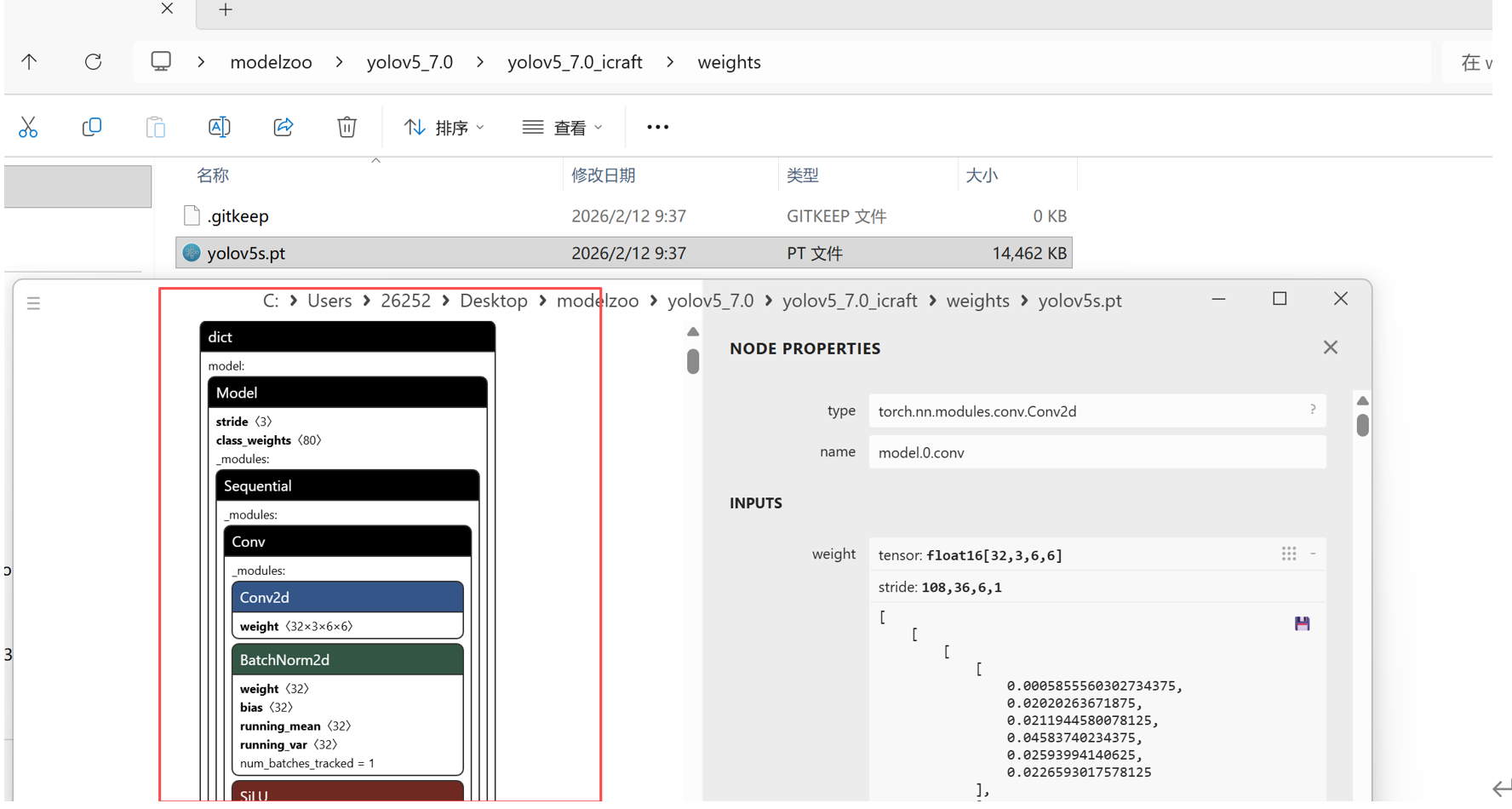Sort by Name (名称) column header
This screenshot has width=1512, height=809.
(212, 175)
